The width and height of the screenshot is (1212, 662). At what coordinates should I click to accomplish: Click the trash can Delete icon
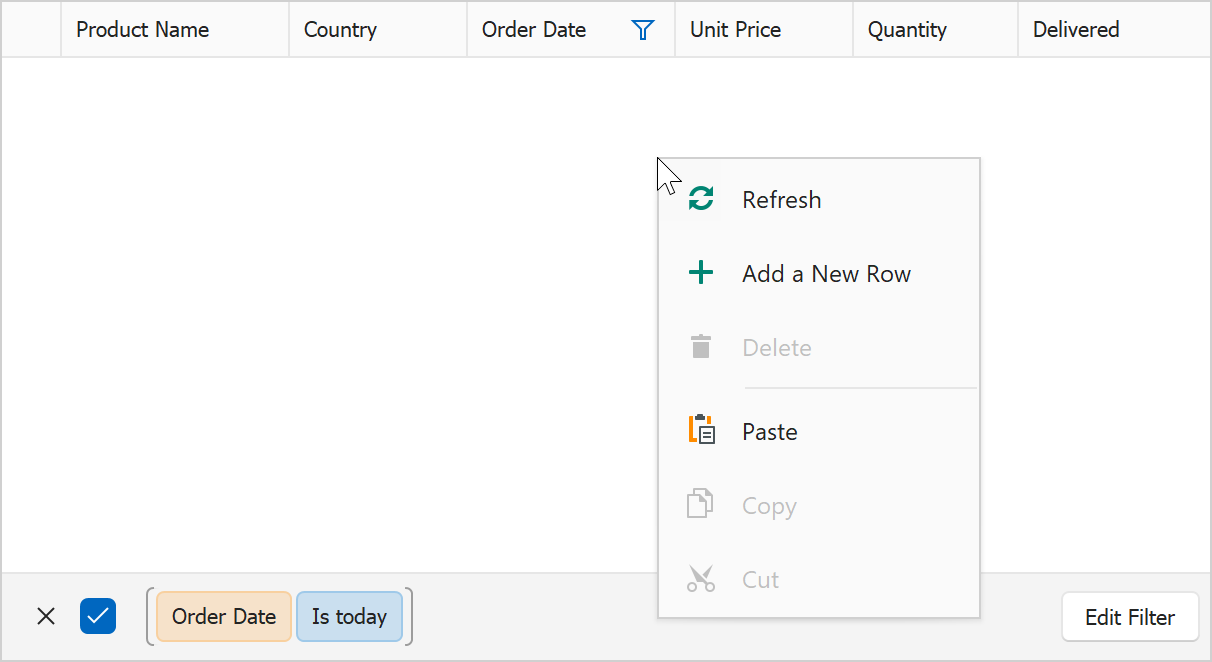coord(701,347)
